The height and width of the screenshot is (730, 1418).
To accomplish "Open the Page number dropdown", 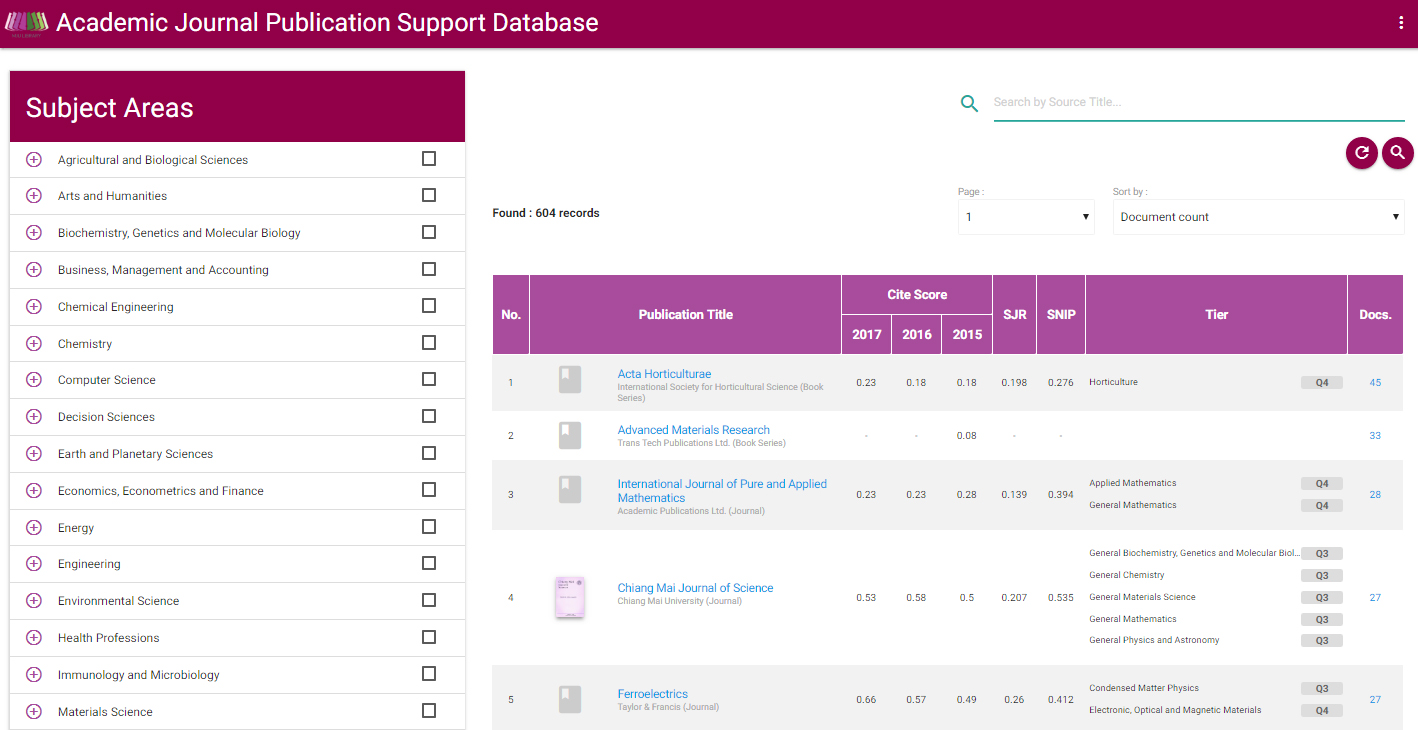I will (1026, 217).
